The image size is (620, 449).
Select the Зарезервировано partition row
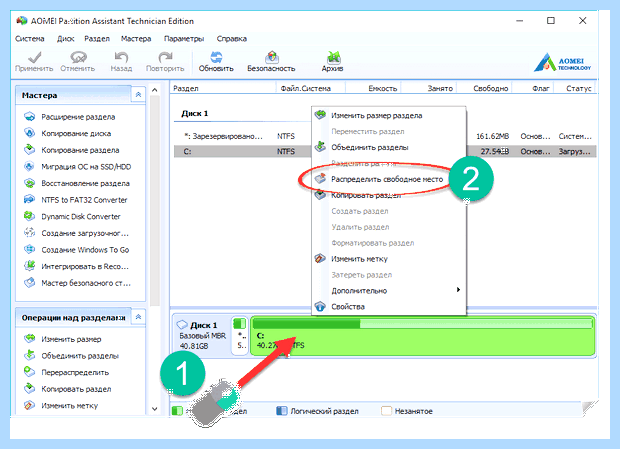(x=385, y=136)
